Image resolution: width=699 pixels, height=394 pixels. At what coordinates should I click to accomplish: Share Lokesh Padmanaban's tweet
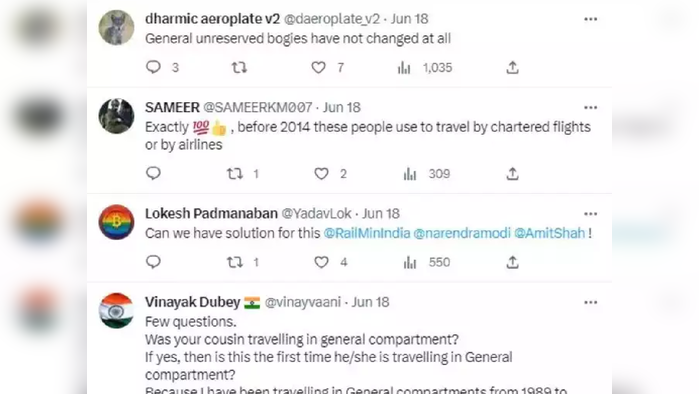pos(512,262)
